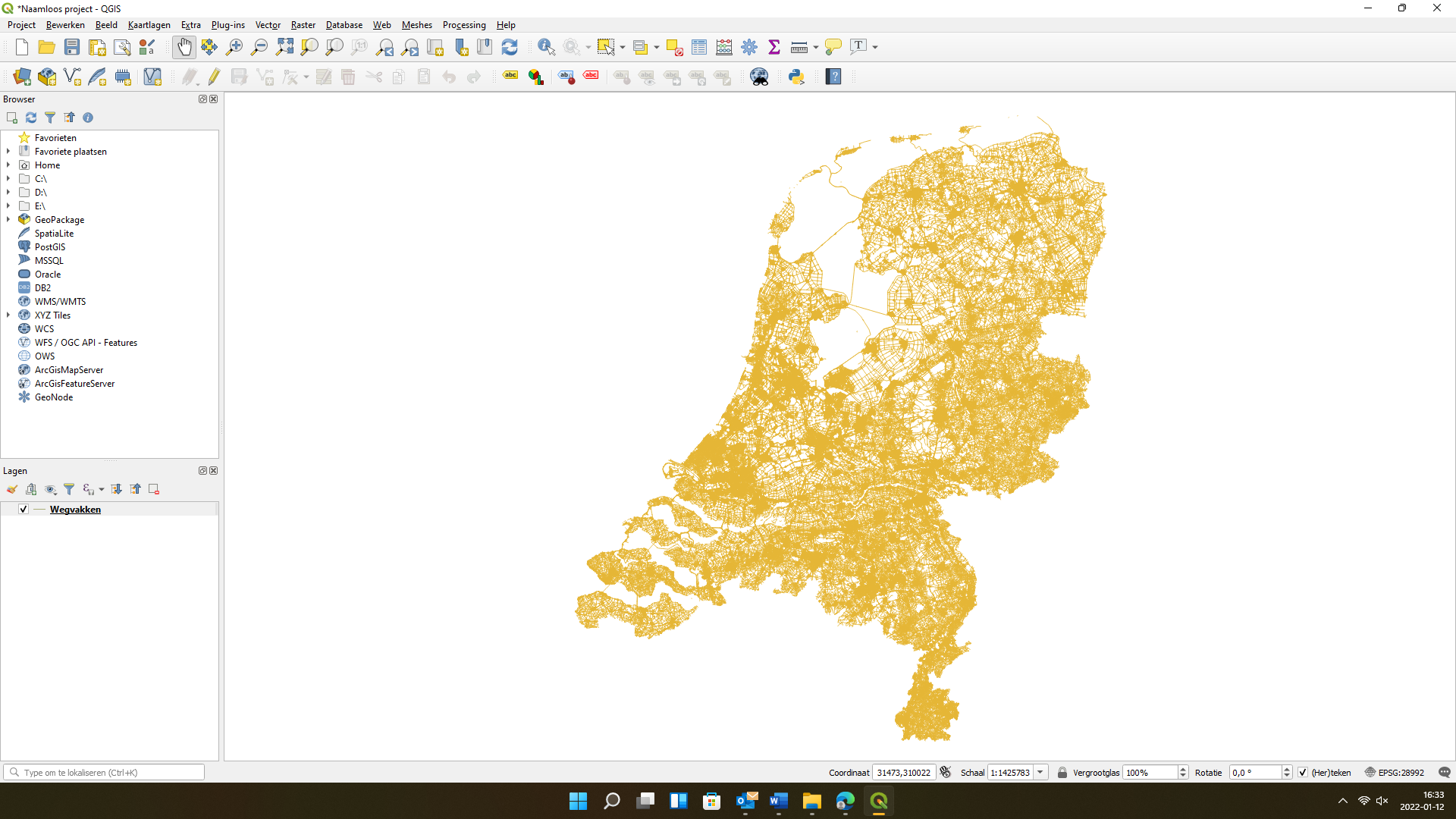Open the EPSG:28992 projection settings

(x=1394, y=773)
